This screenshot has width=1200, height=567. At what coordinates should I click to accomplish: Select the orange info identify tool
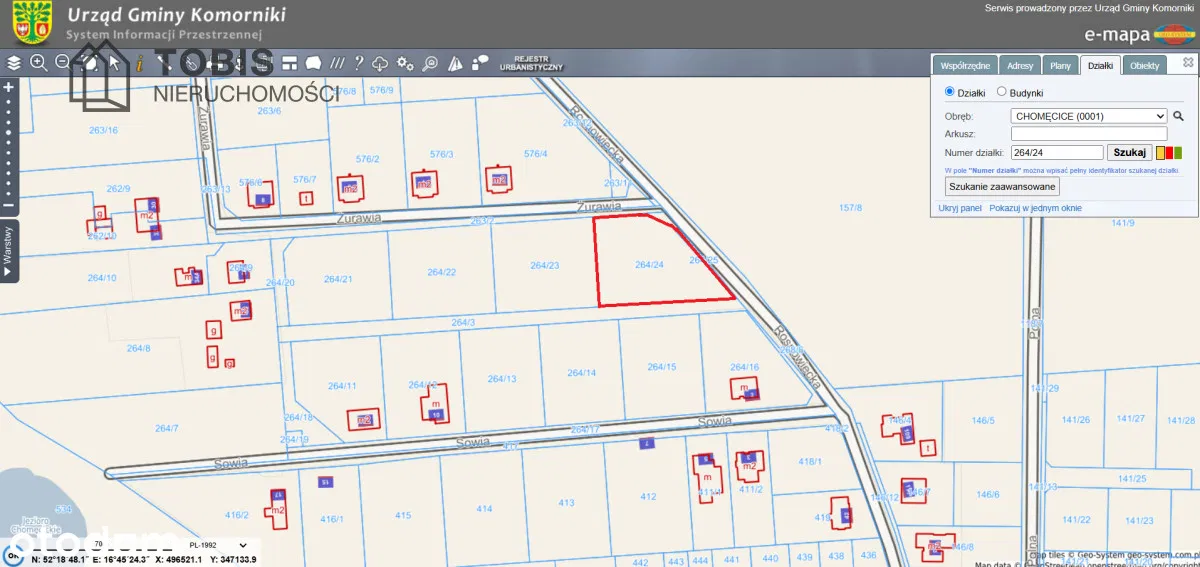tap(139, 63)
